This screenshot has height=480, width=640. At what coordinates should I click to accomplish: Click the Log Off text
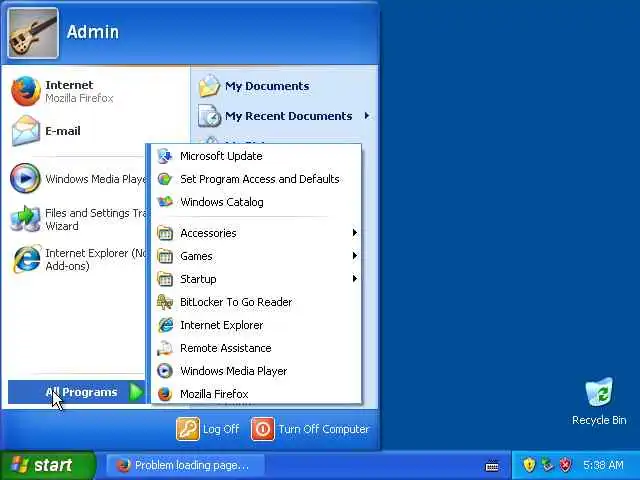[x=221, y=429]
